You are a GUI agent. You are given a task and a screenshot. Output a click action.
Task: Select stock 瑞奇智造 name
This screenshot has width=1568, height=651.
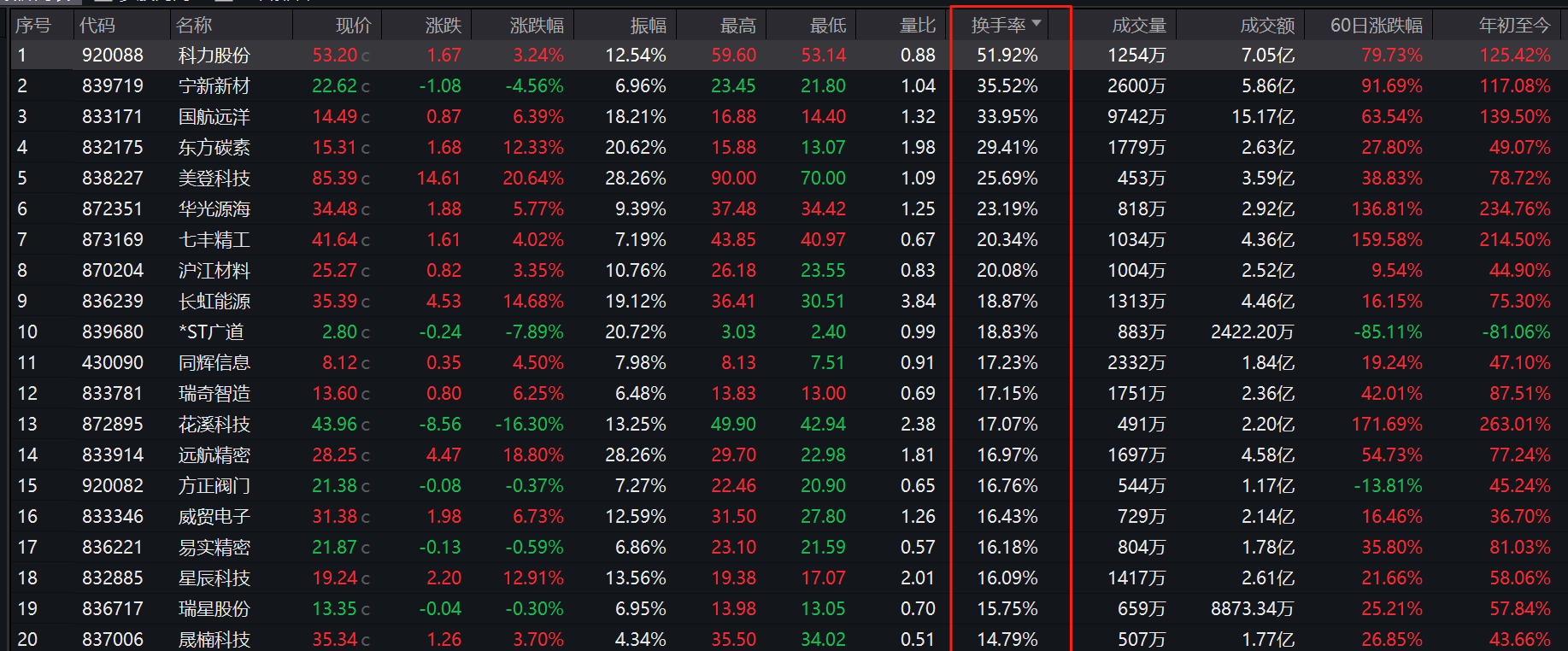coord(214,394)
